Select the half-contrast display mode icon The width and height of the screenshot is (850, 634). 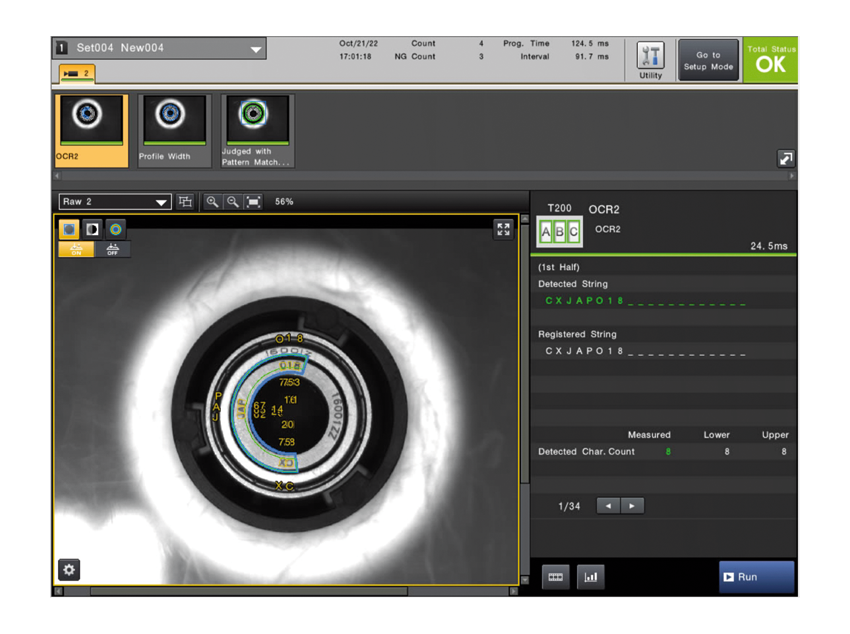(x=93, y=229)
